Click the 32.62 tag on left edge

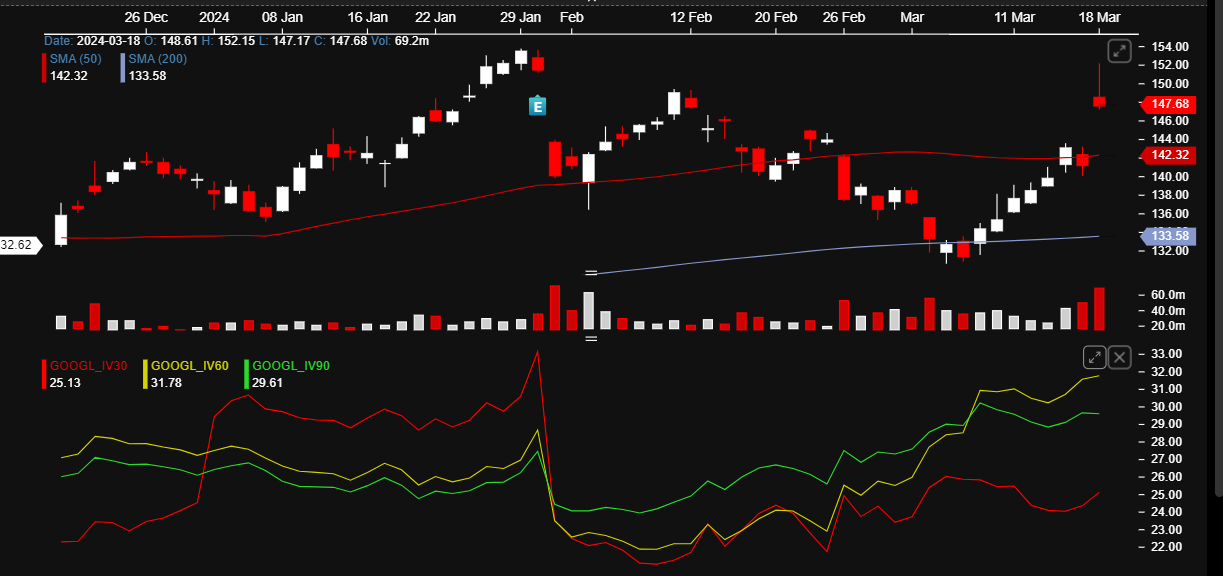click(x=19, y=244)
